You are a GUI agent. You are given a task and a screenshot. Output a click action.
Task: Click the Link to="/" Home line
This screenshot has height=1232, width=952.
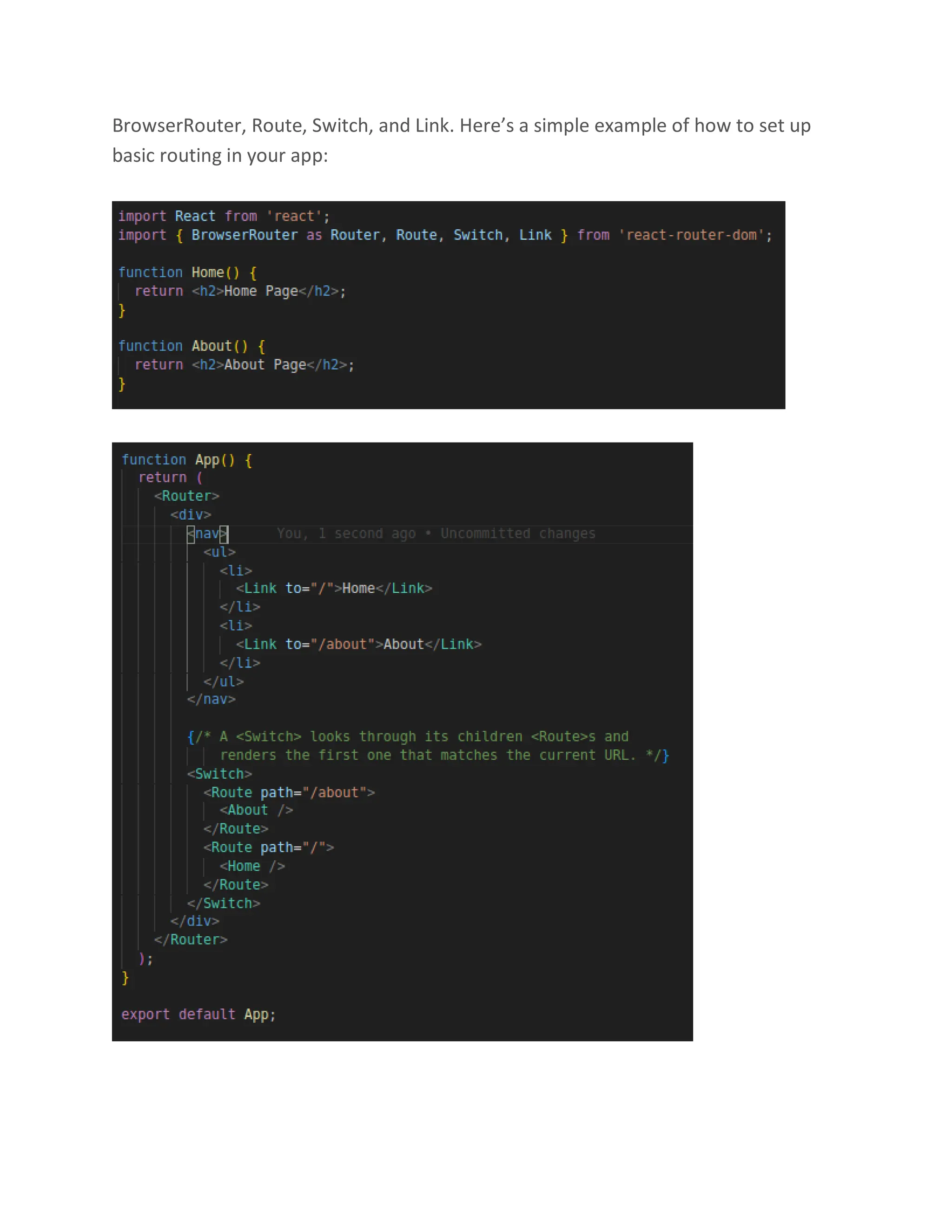click(333, 589)
